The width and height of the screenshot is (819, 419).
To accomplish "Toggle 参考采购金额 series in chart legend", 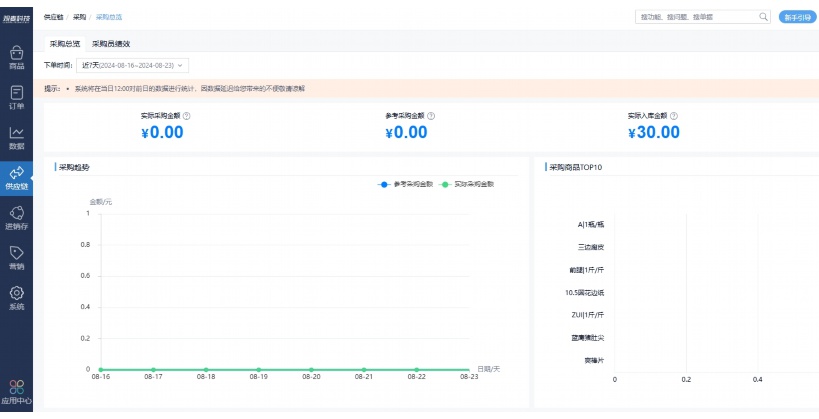I will click(x=405, y=184).
